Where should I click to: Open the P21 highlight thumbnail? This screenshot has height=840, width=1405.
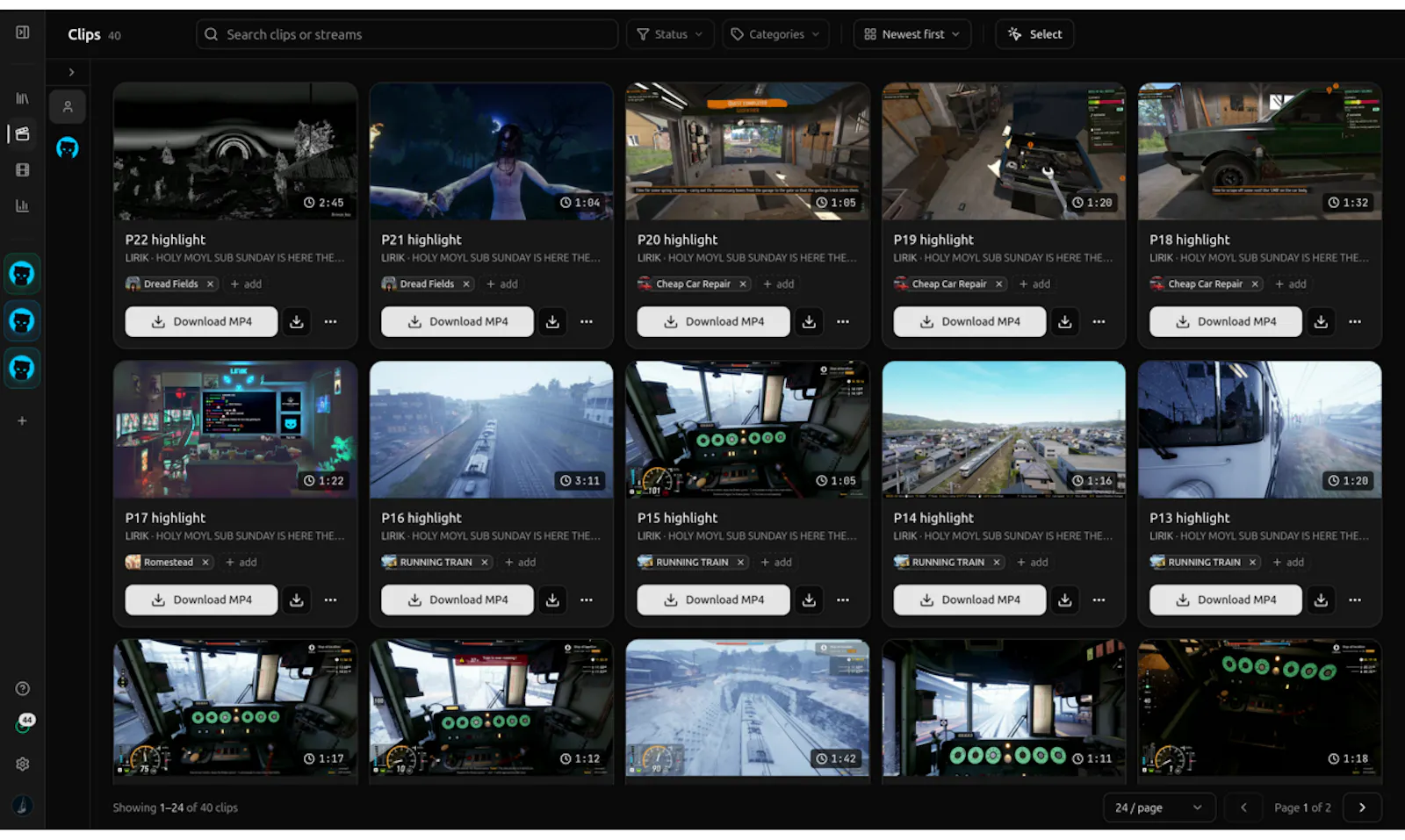492,152
